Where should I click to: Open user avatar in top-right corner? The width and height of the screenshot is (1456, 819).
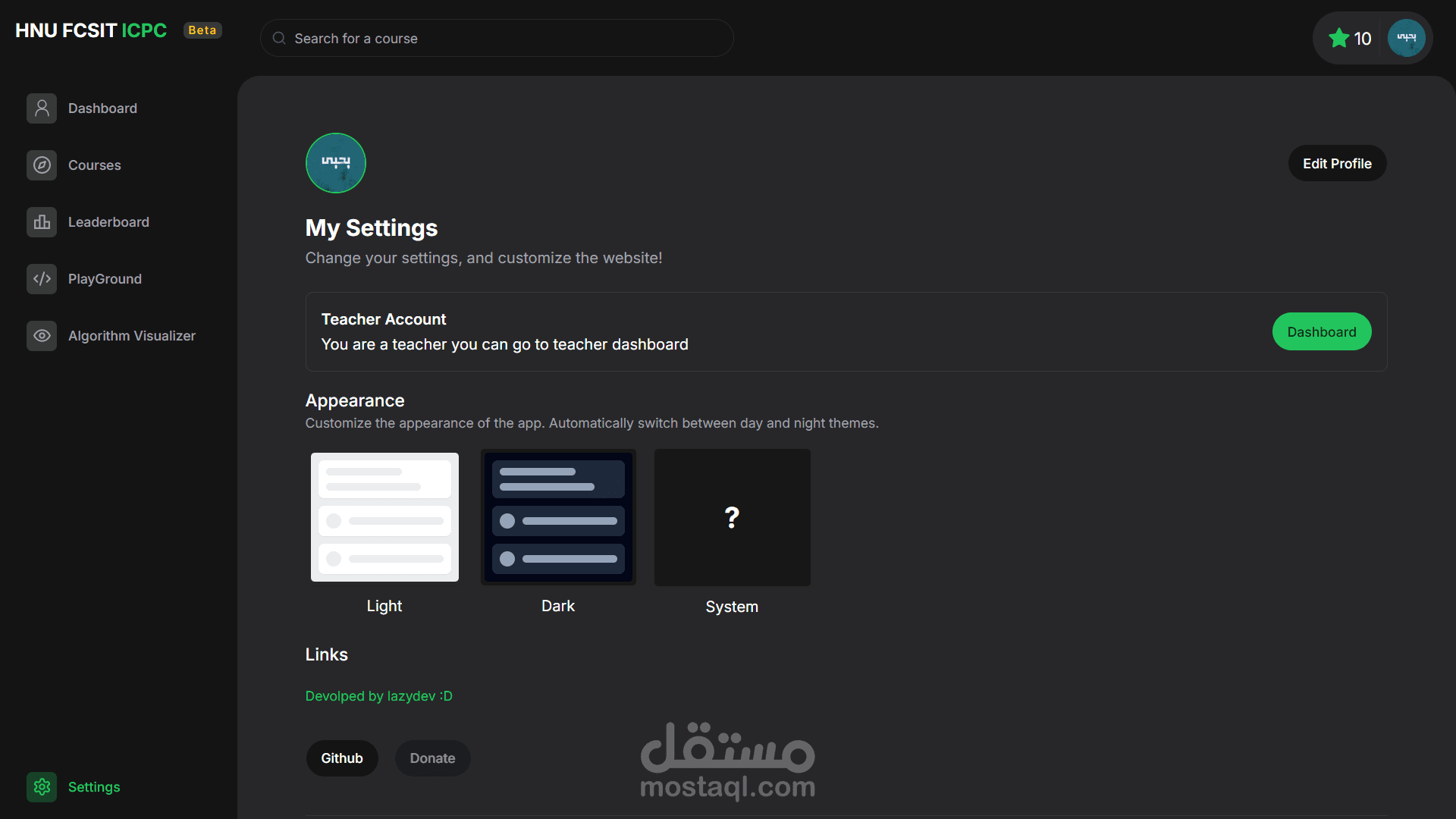click(x=1406, y=38)
